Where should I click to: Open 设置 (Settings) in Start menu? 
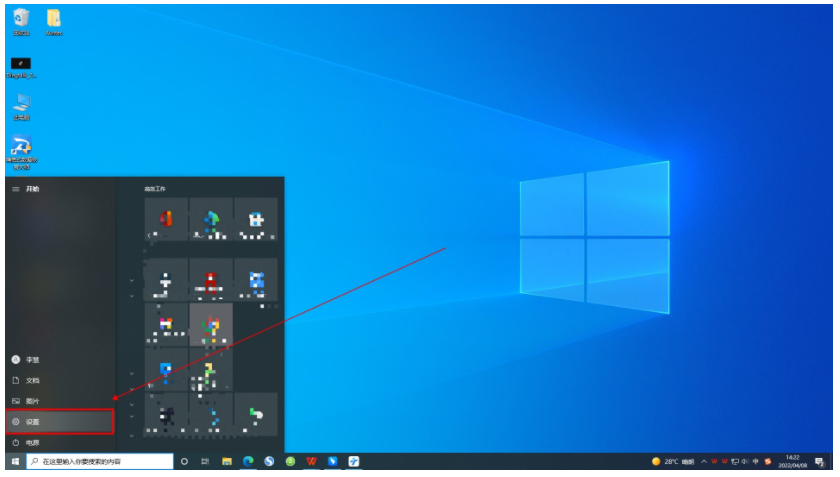pos(58,422)
